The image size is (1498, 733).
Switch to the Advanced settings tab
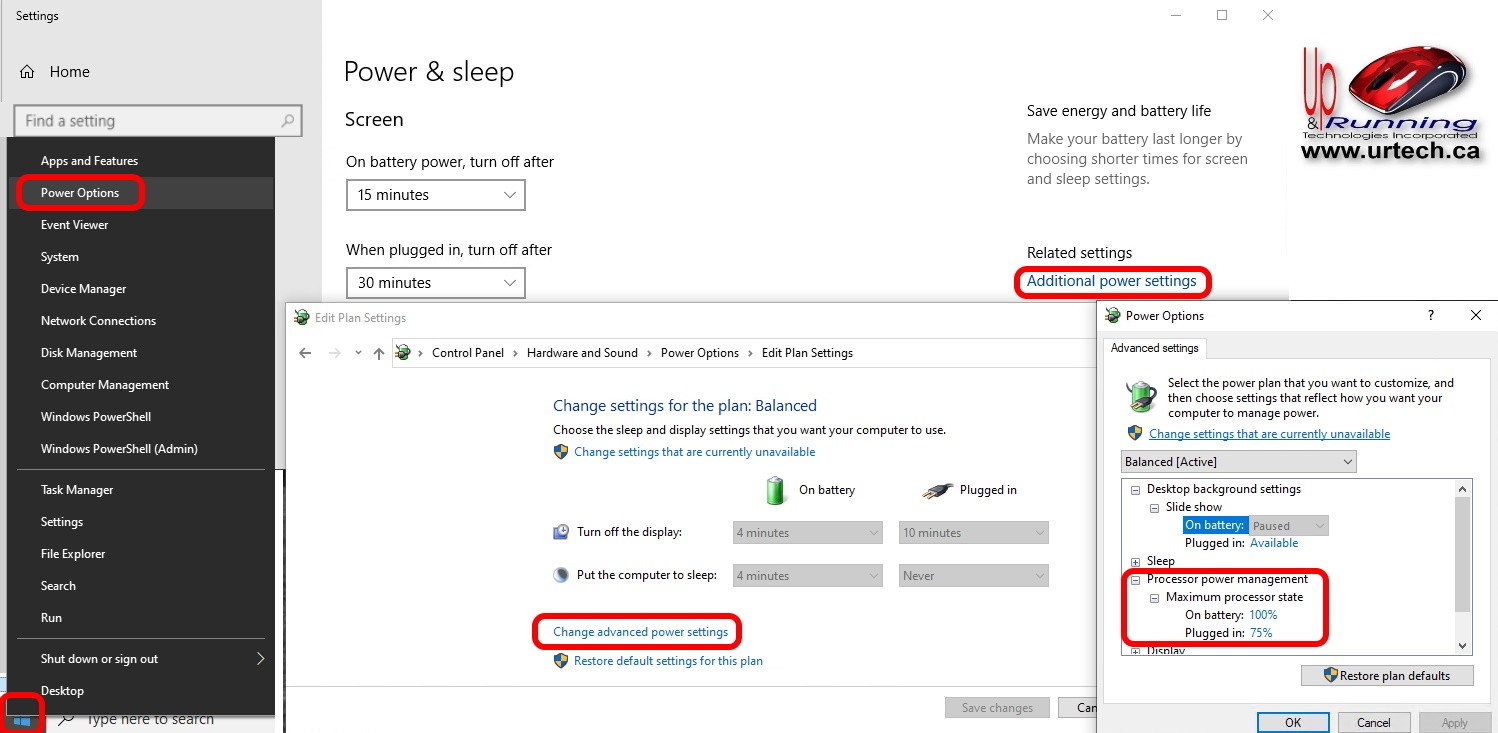pos(1154,348)
